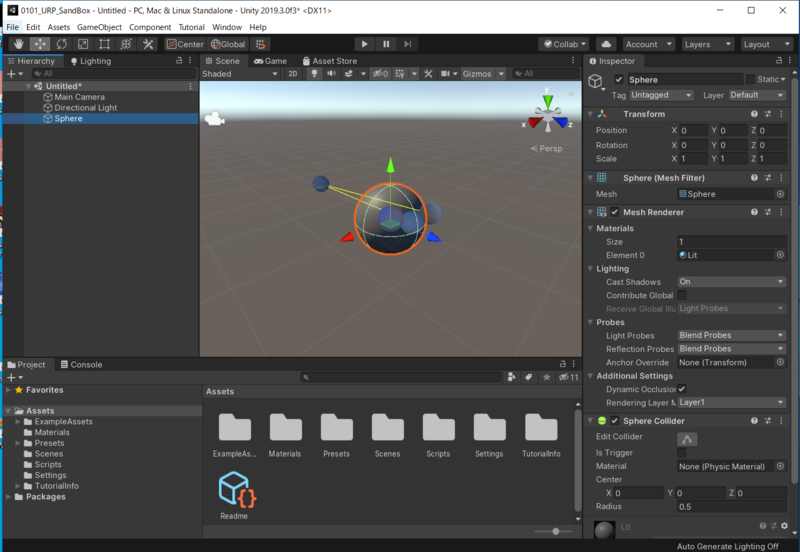Switch to the Asset Store tab

[x=330, y=61]
